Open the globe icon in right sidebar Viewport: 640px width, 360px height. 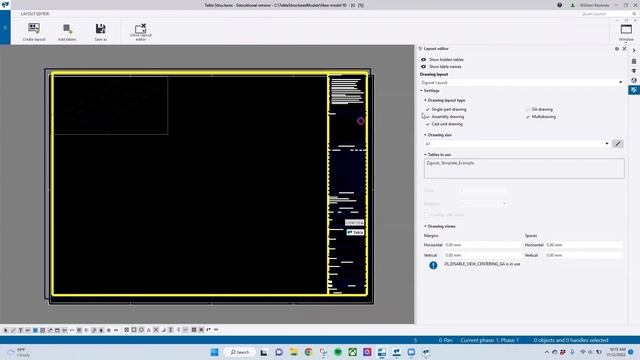[634, 80]
